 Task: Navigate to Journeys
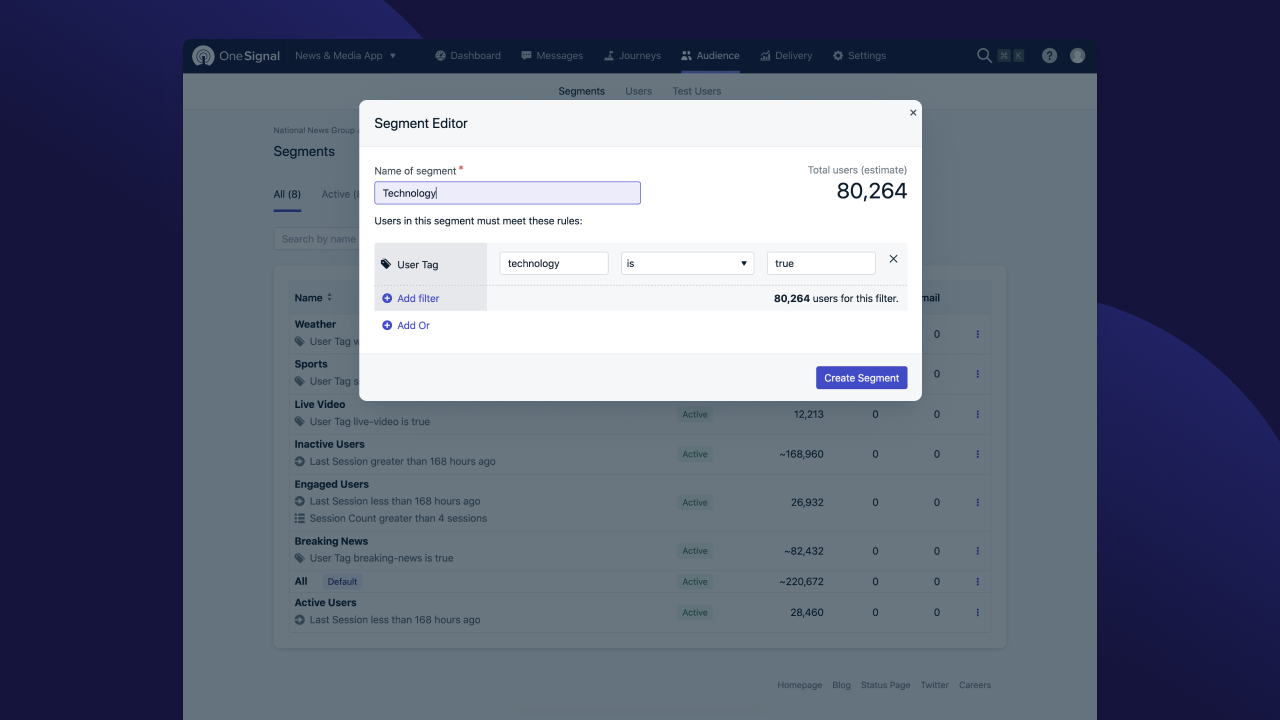(x=632, y=56)
